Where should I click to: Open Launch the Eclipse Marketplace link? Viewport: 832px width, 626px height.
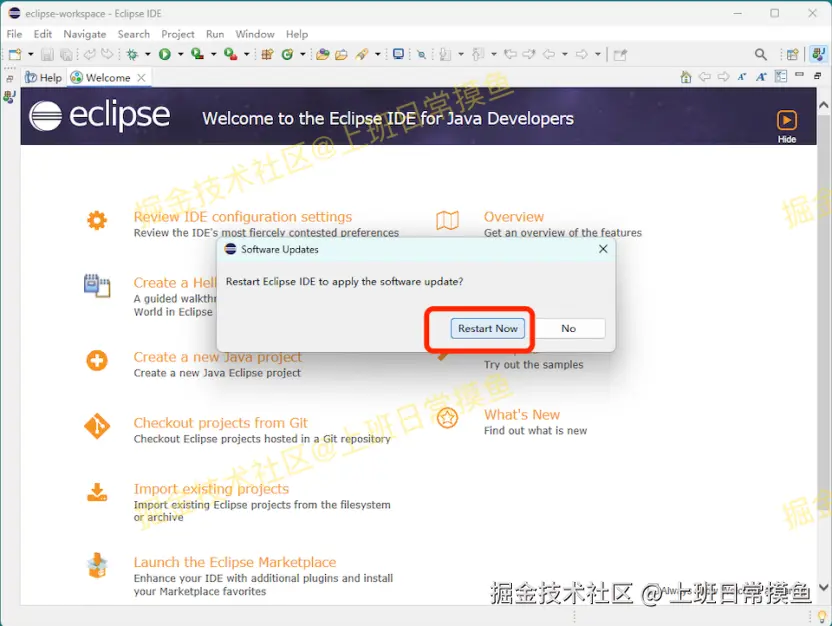[235, 561]
